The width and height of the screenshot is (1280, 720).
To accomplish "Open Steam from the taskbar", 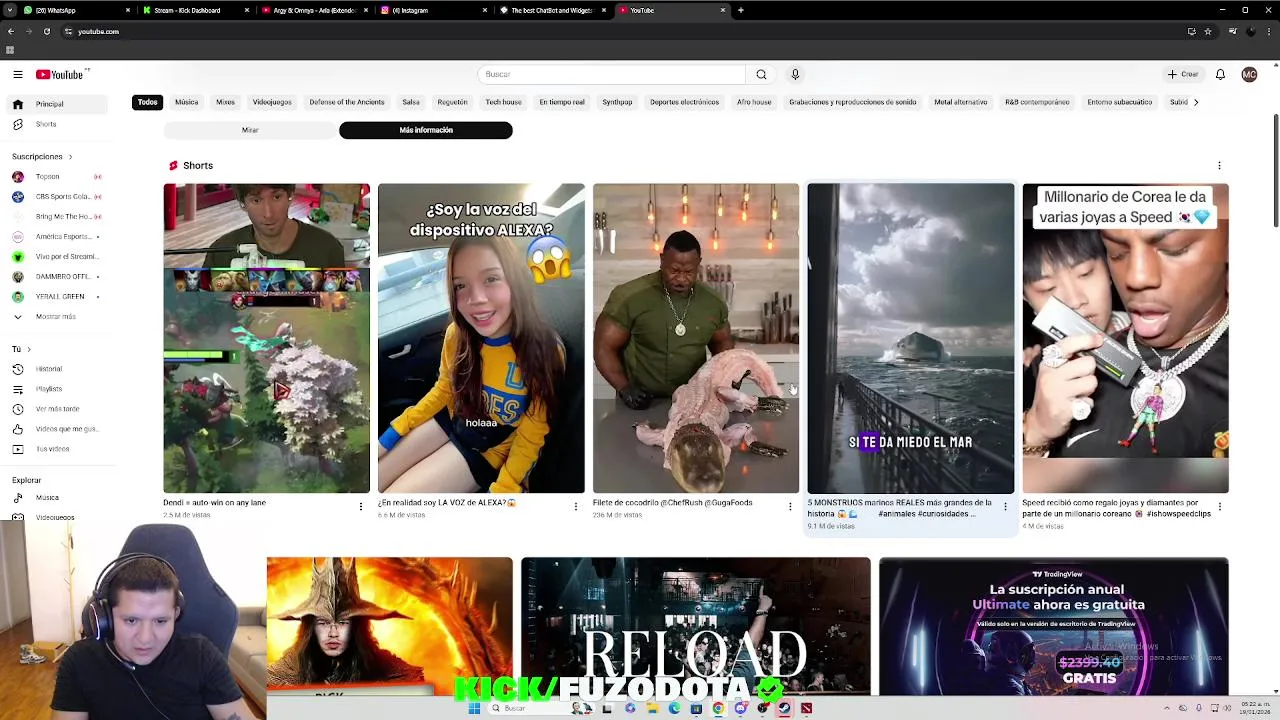I will [784, 708].
